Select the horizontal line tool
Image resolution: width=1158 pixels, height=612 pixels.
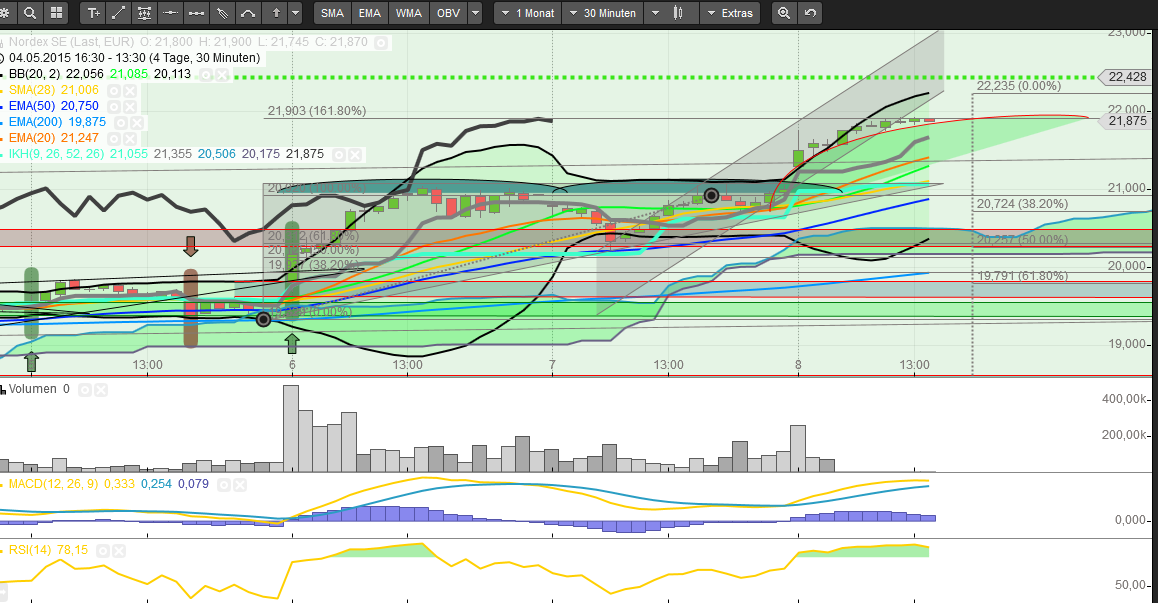[171, 13]
